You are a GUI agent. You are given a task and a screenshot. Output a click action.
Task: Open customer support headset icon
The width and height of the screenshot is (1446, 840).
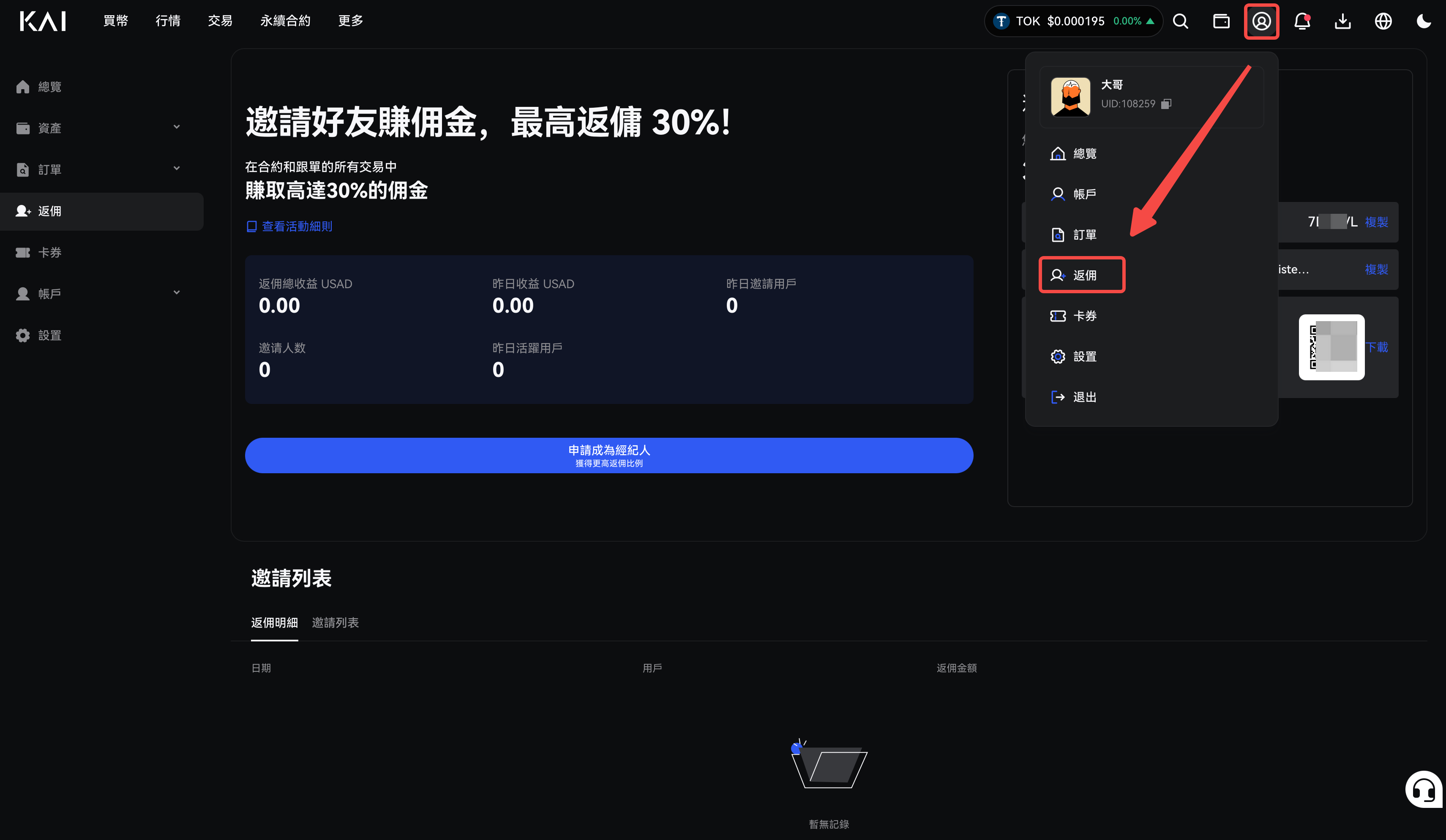click(x=1425, y=790)
